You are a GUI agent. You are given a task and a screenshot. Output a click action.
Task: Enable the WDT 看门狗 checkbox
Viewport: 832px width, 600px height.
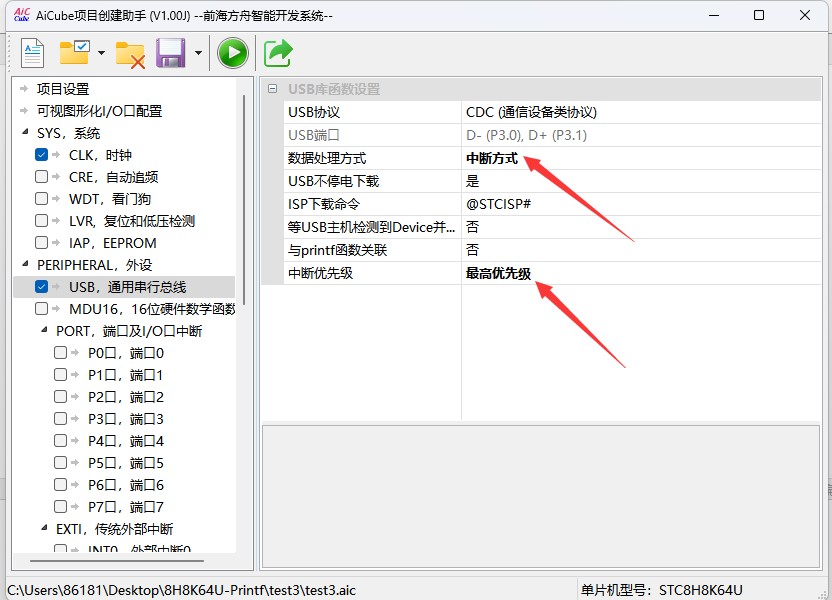point(41,199)
